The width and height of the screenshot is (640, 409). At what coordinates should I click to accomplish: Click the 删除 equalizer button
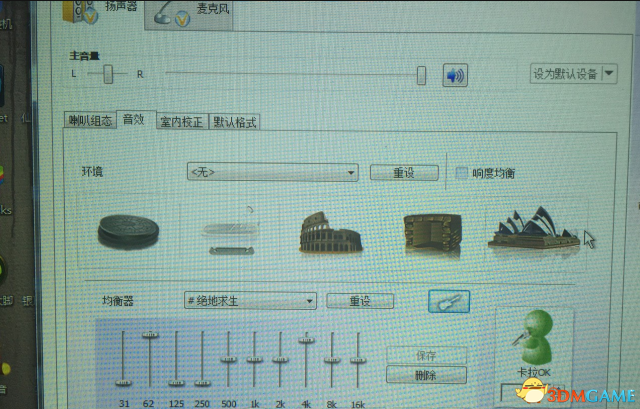coord(426,375)
